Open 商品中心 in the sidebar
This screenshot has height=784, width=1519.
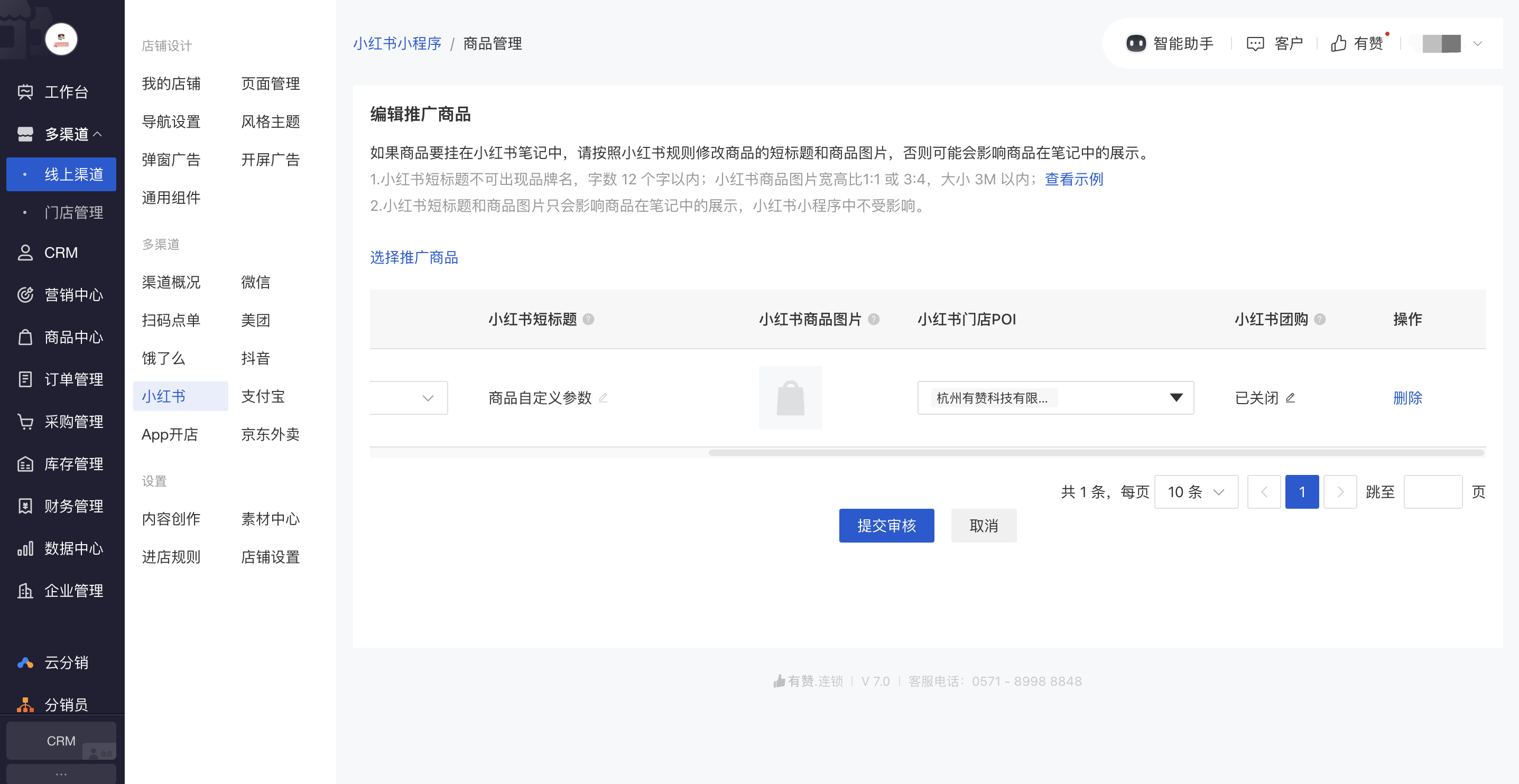(73, 337)
